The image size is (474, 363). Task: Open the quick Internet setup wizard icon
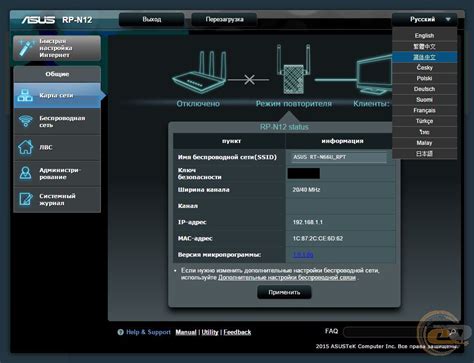26,48
